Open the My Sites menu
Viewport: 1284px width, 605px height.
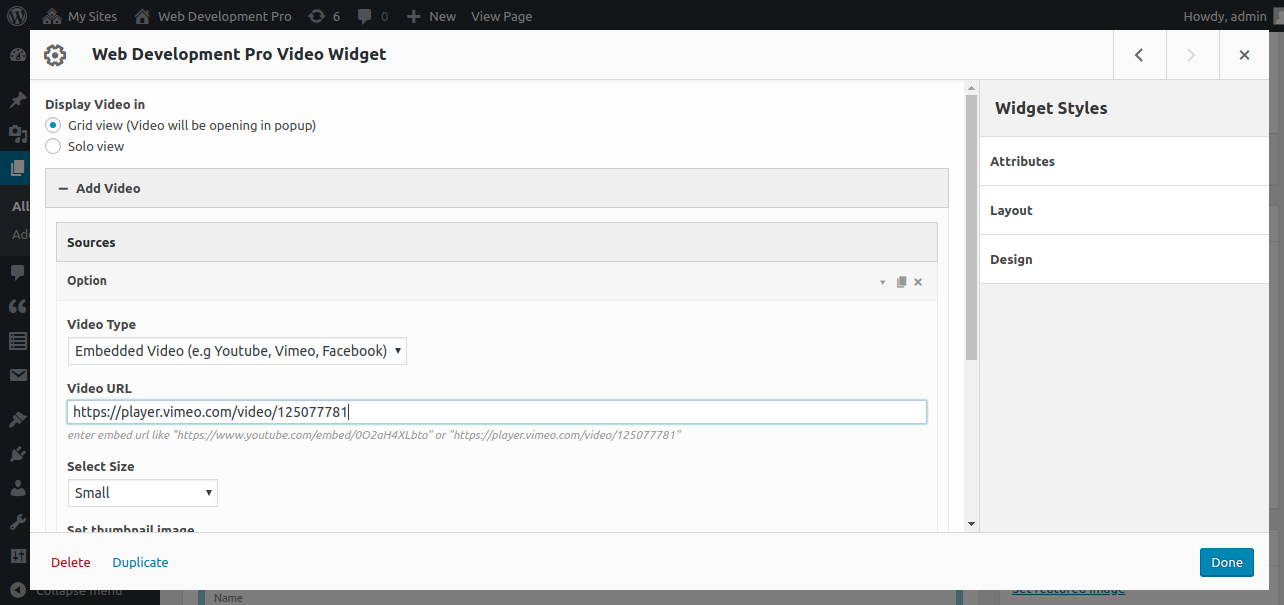click(x=80, y=16)
